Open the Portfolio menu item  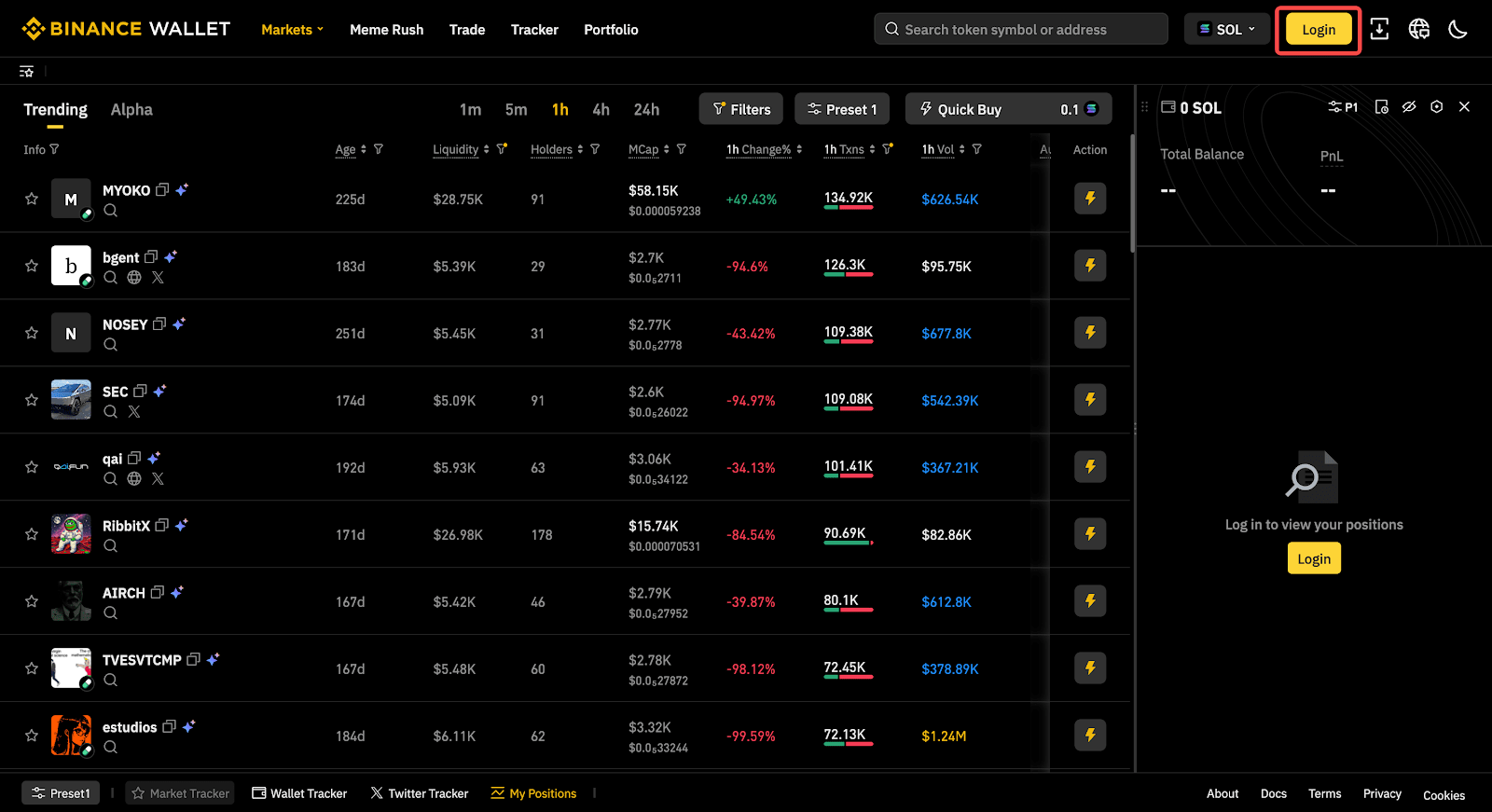tap(611, 29)
